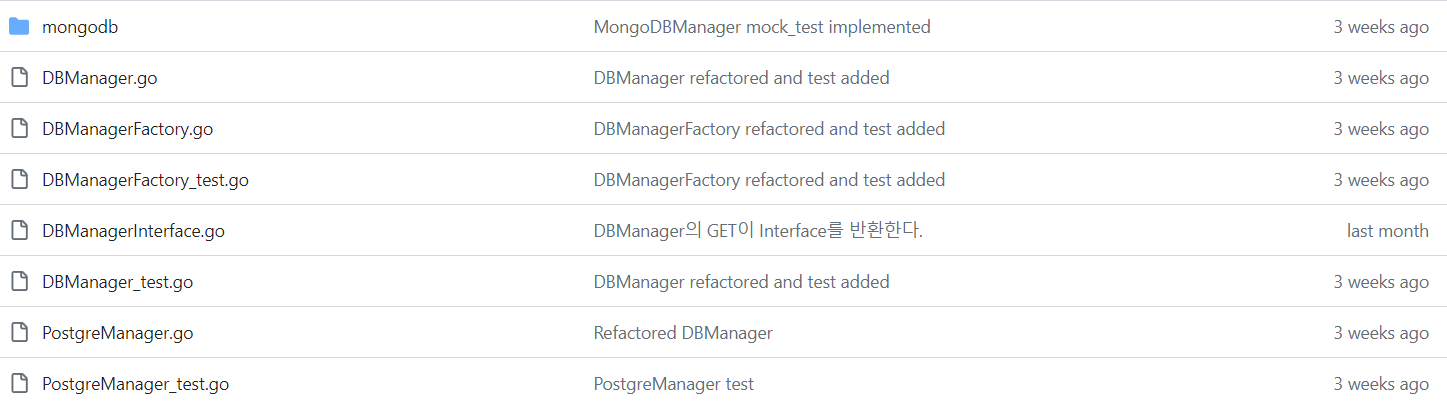Click the file icon beside PostgreManager.go
The image size is (1447, 405).
point(18,333)
